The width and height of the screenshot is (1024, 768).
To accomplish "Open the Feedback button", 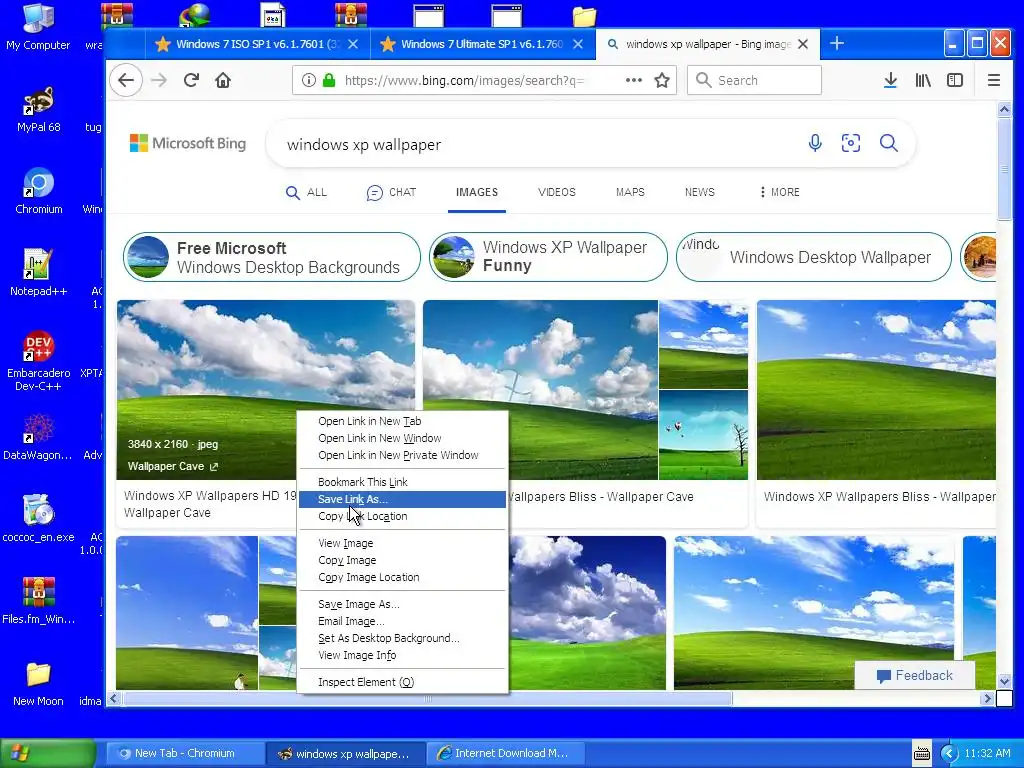I will 914,676.
